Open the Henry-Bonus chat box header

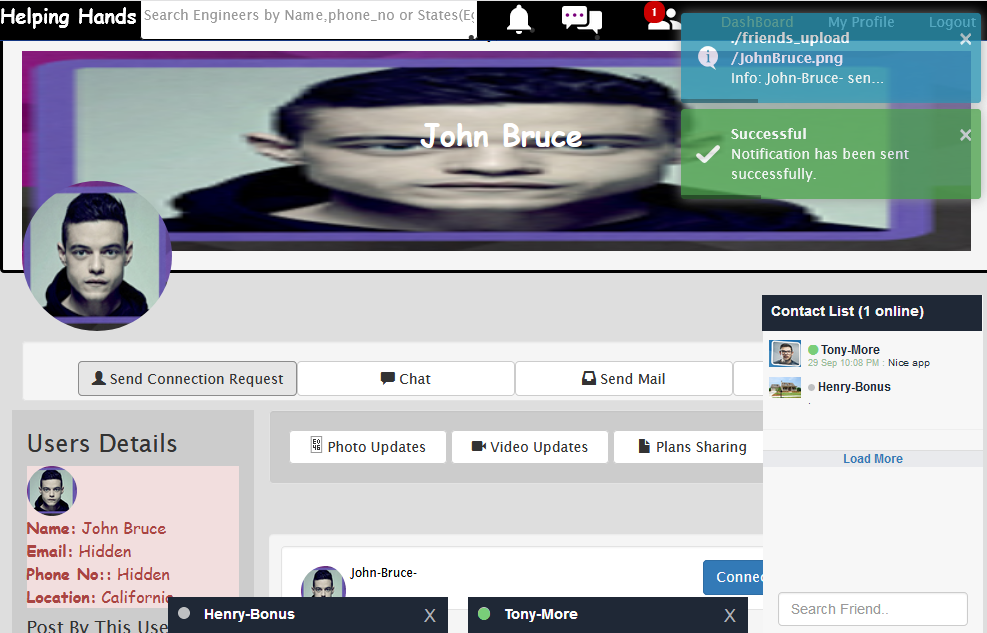click(x=308, y=615)
